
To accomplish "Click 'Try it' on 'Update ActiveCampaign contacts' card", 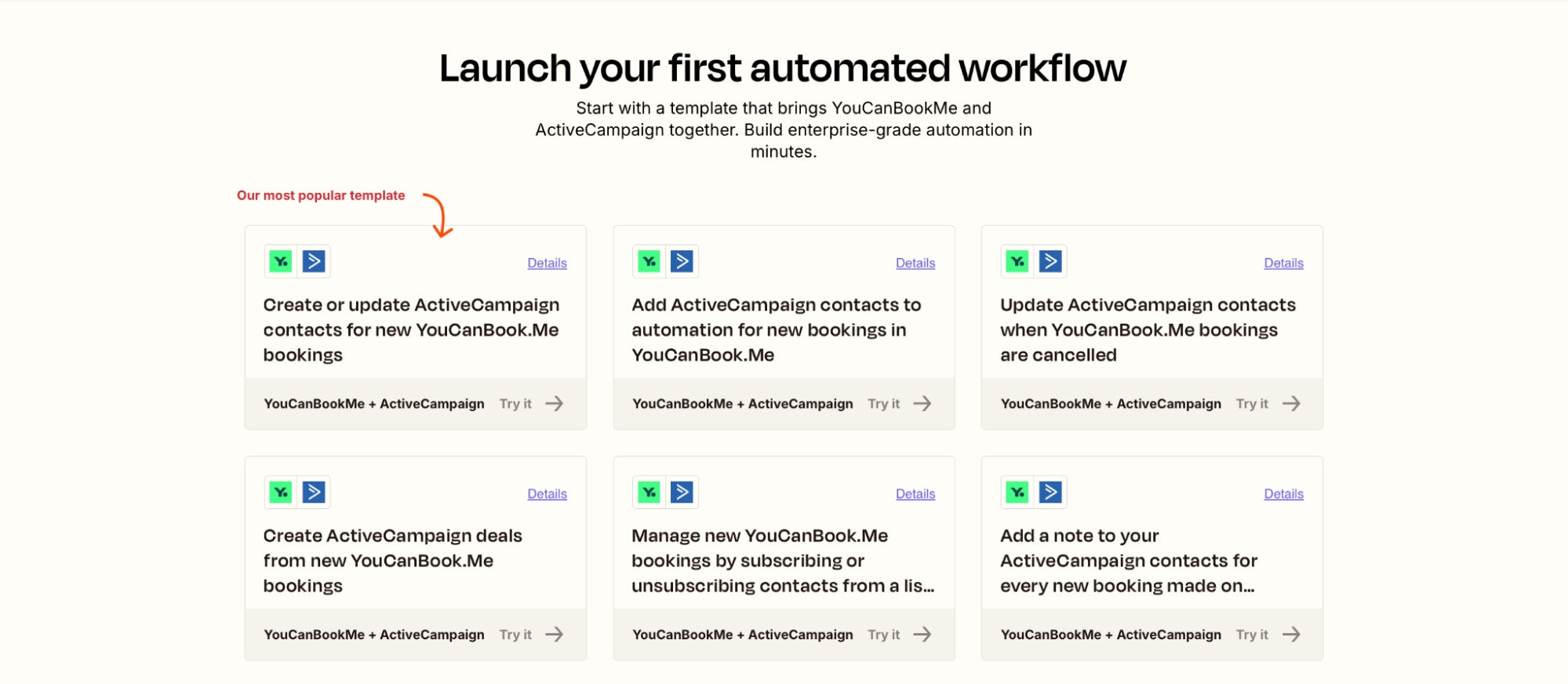I will [x=1252, y=403].
